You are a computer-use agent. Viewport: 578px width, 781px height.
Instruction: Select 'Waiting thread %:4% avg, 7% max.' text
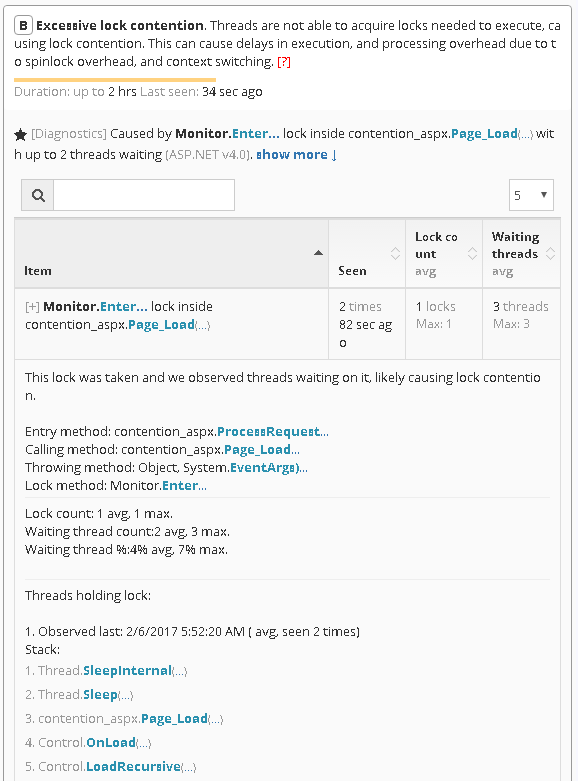click(126, 550)
